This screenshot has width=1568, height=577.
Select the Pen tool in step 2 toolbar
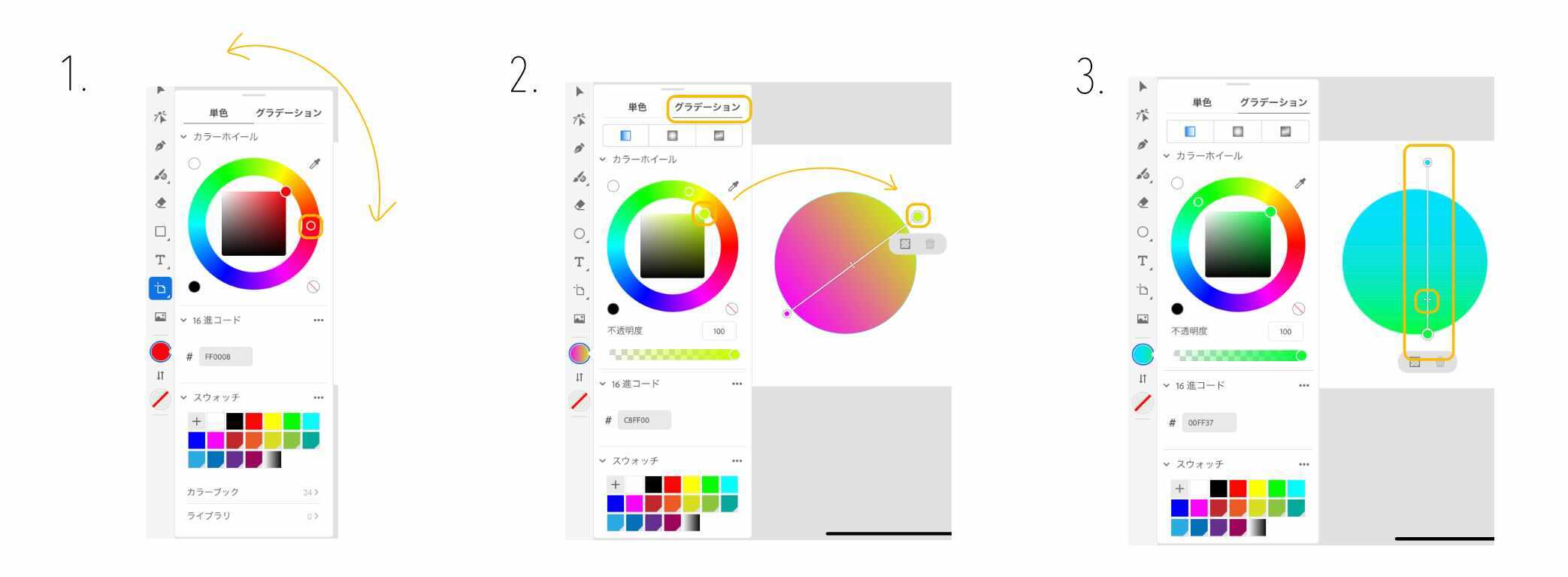point(579,148)
